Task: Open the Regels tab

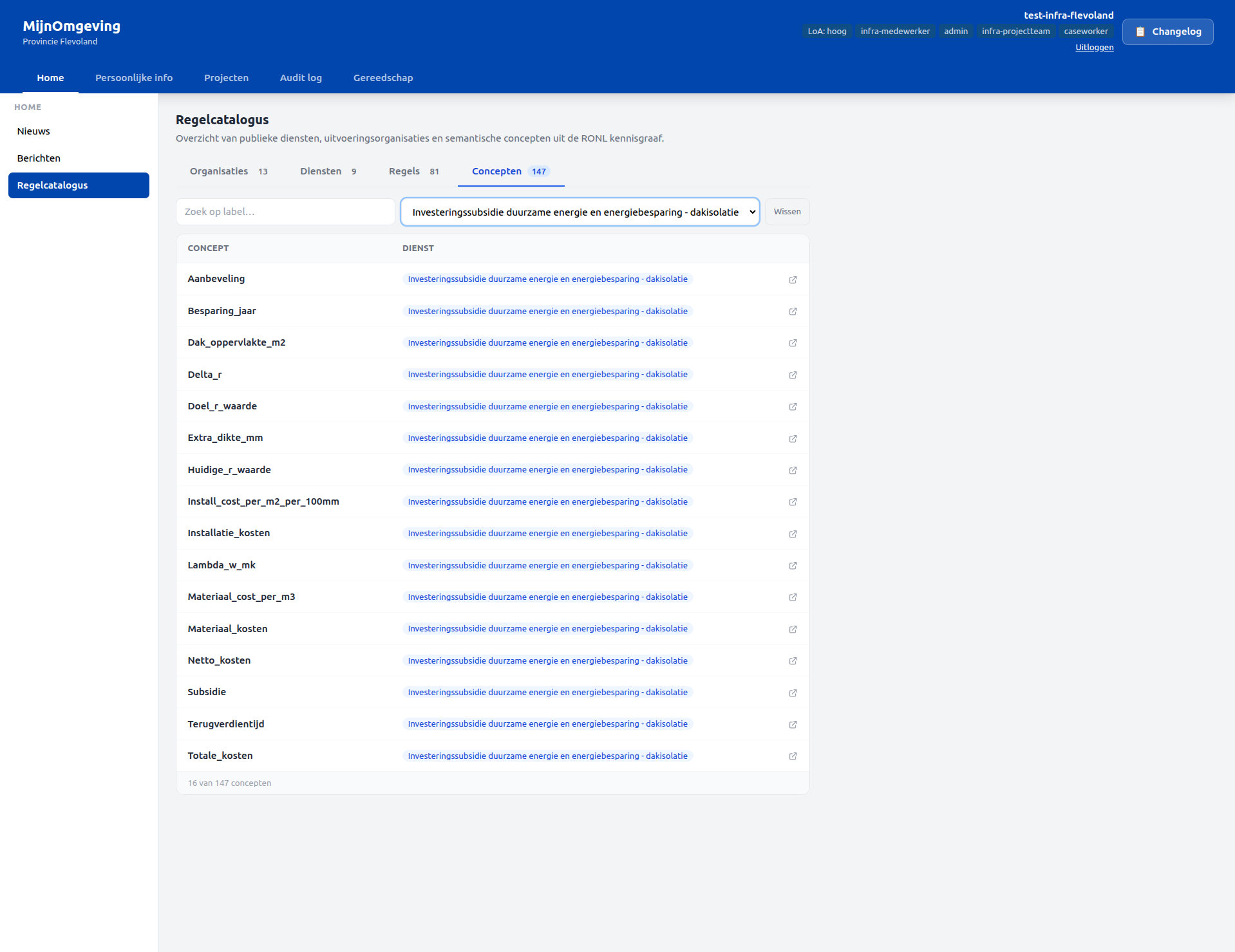Action: click(x=404, y=171)
